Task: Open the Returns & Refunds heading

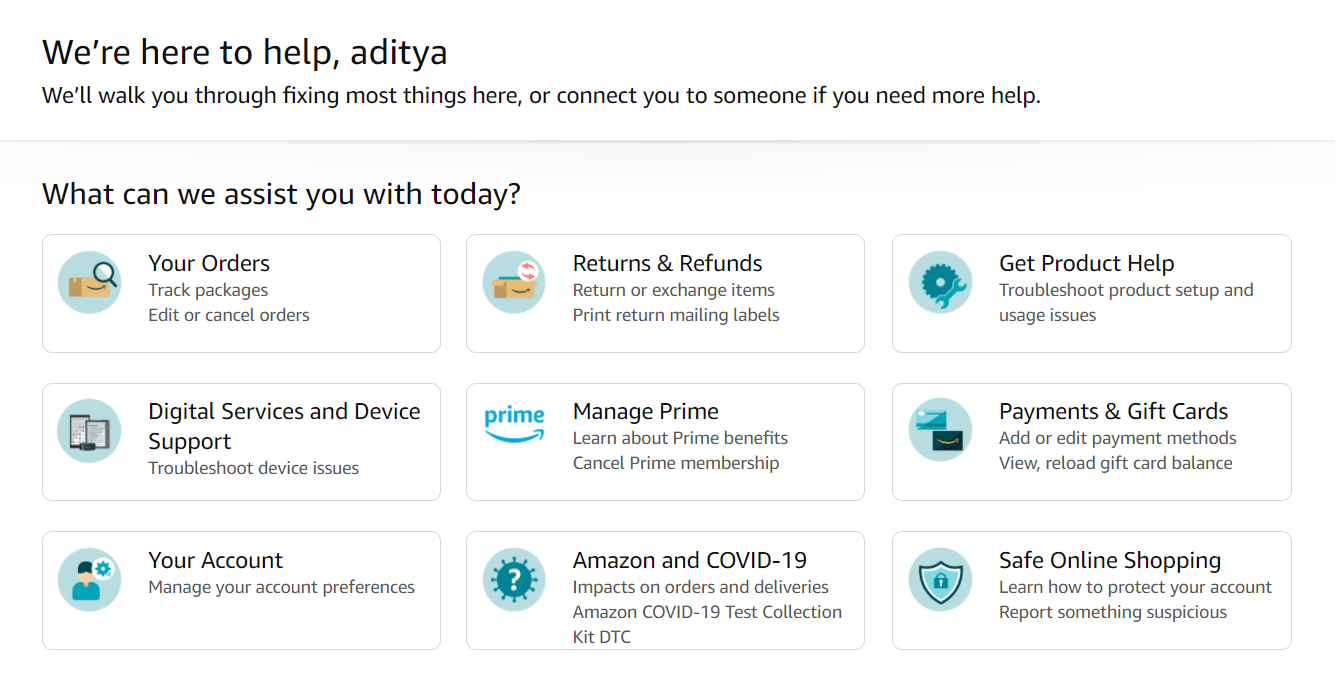Action: [x=667, y=263]
